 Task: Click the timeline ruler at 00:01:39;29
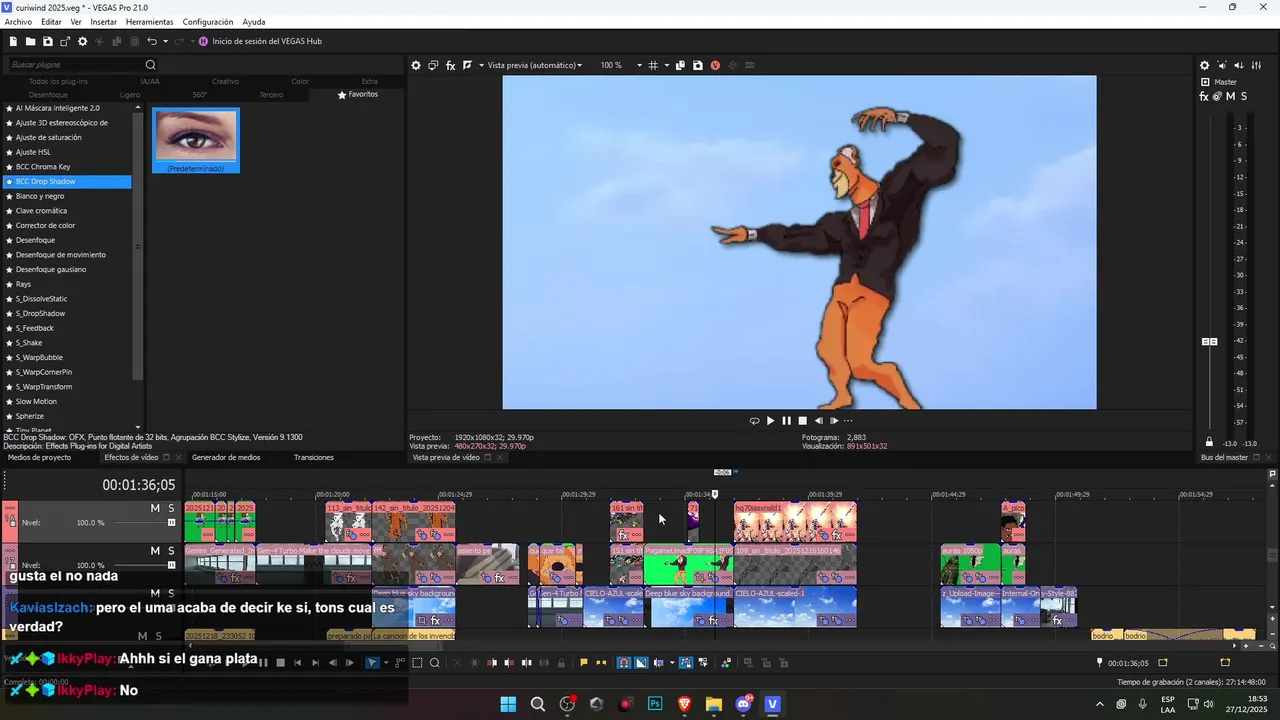point(825,494)
